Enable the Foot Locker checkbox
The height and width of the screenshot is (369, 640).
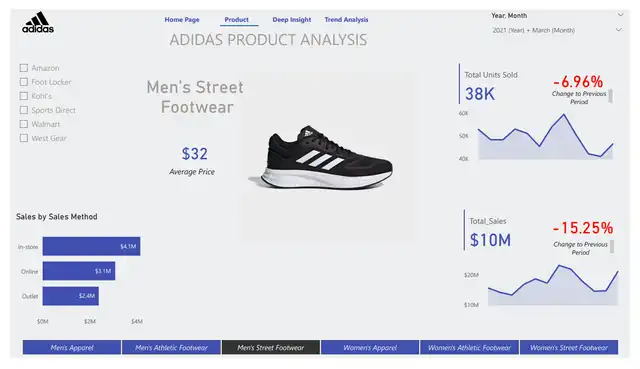(24, 82)
